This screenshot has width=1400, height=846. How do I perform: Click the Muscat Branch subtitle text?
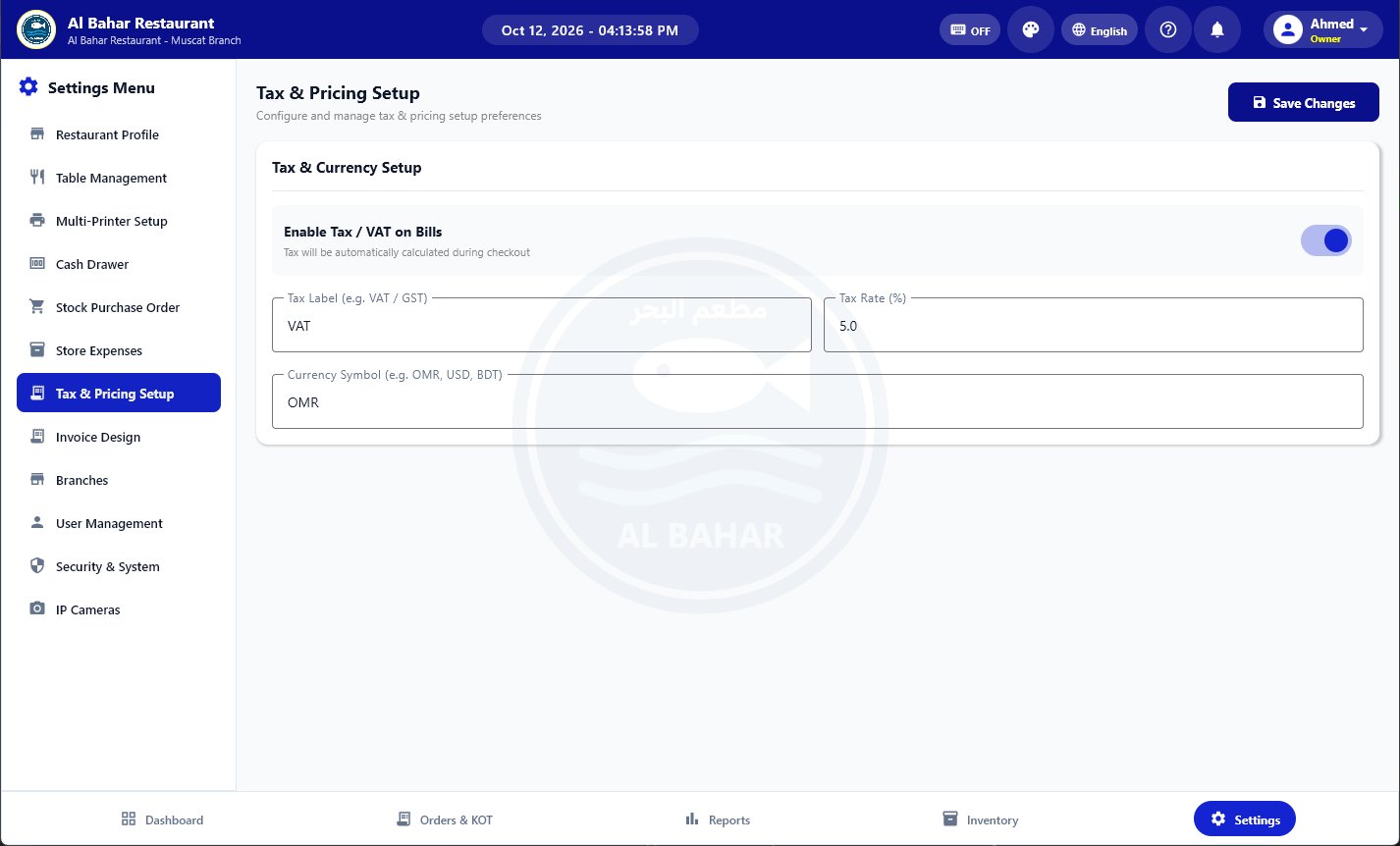point(154,41)
